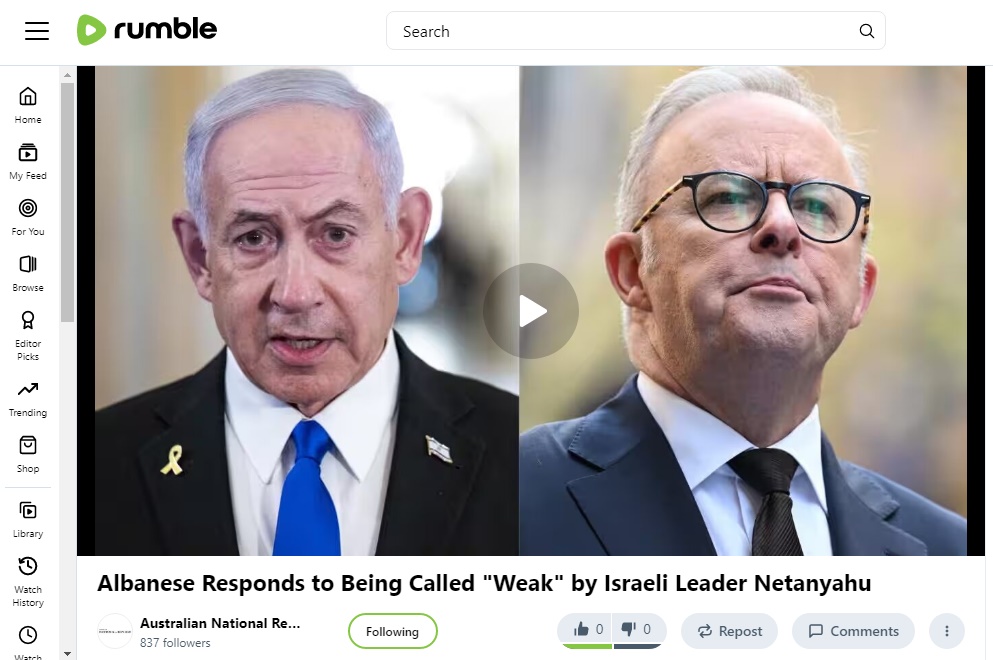Like the video with thumbs up

click(585, 630)
